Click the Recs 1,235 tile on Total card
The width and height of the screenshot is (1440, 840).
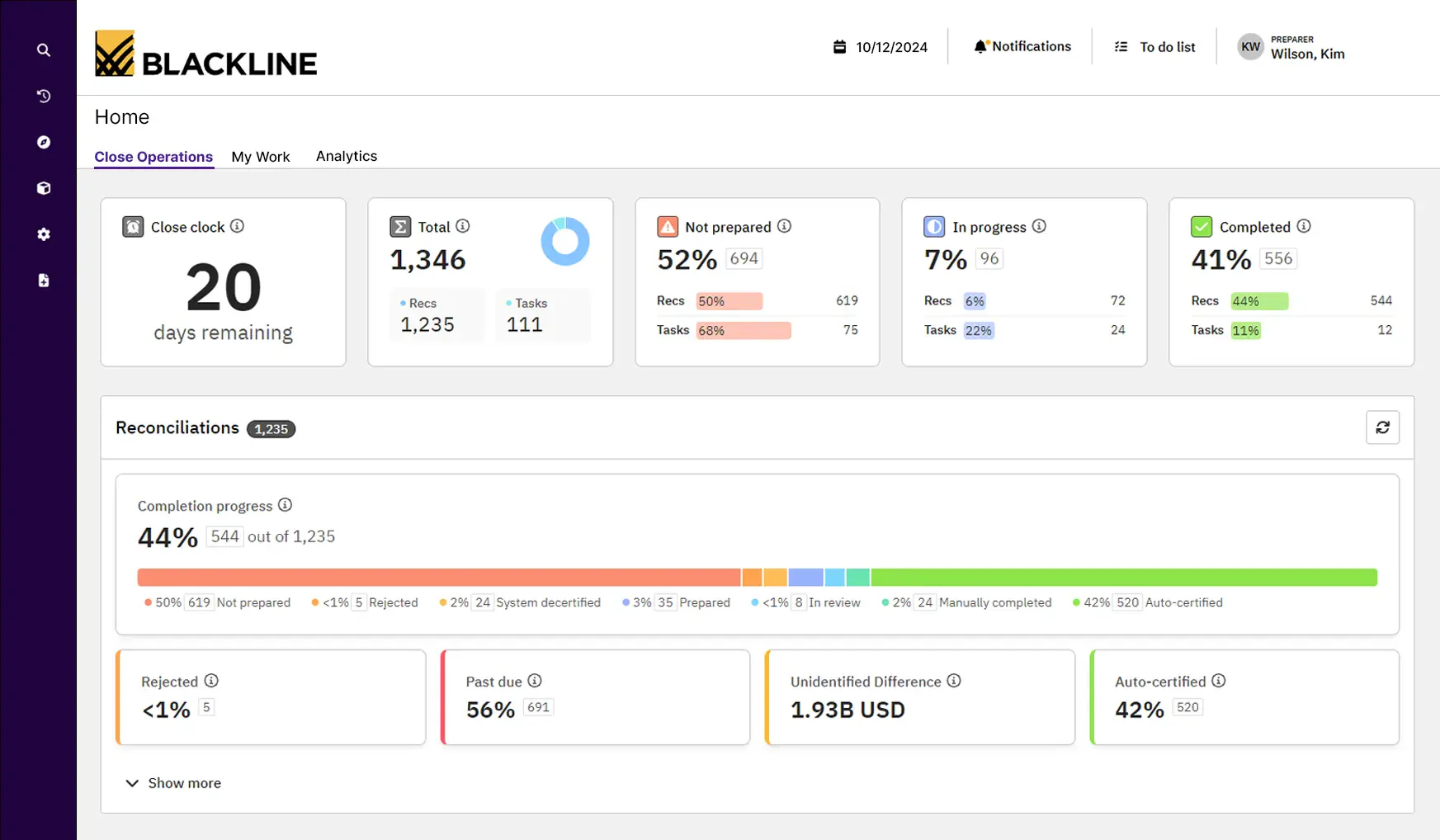[437, 314]
